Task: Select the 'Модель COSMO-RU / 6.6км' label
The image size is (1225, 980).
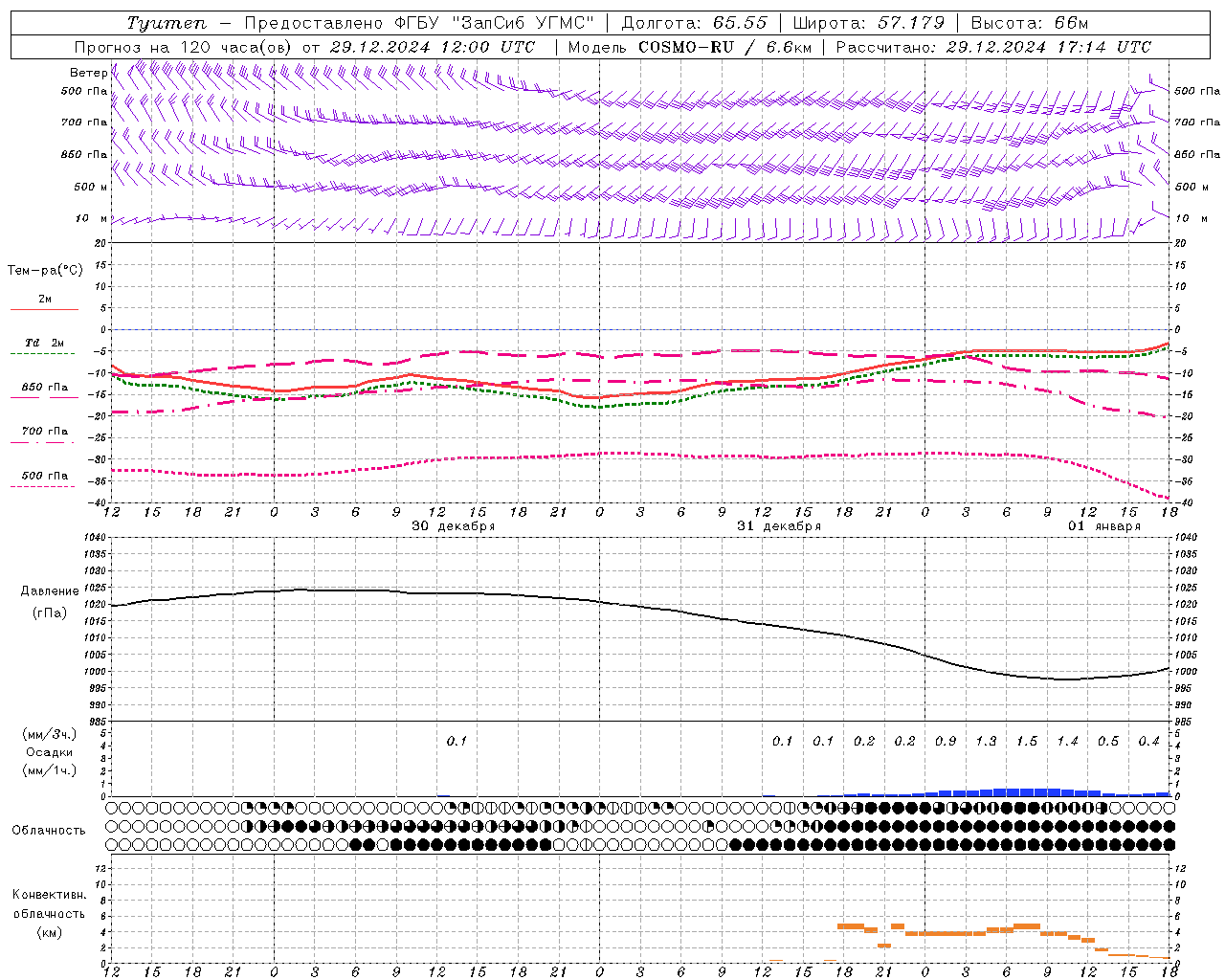Action: click(690, 47)
